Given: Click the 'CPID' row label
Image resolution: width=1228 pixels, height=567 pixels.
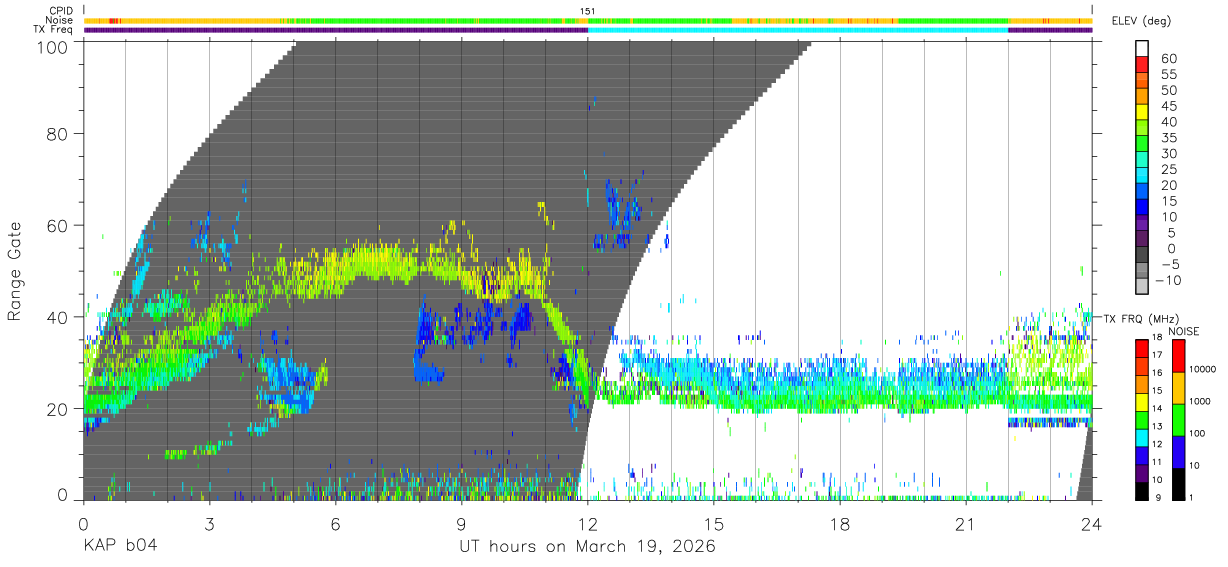Looking at the screenshot, I should point(61,11).
